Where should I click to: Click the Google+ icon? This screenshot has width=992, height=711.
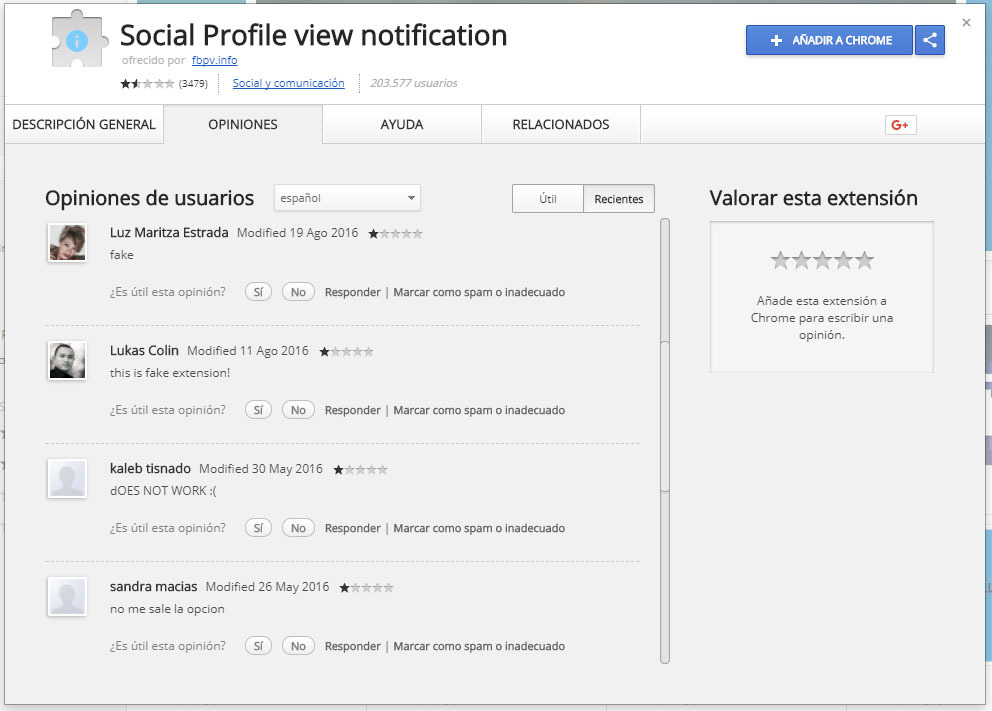coord(899,124)
